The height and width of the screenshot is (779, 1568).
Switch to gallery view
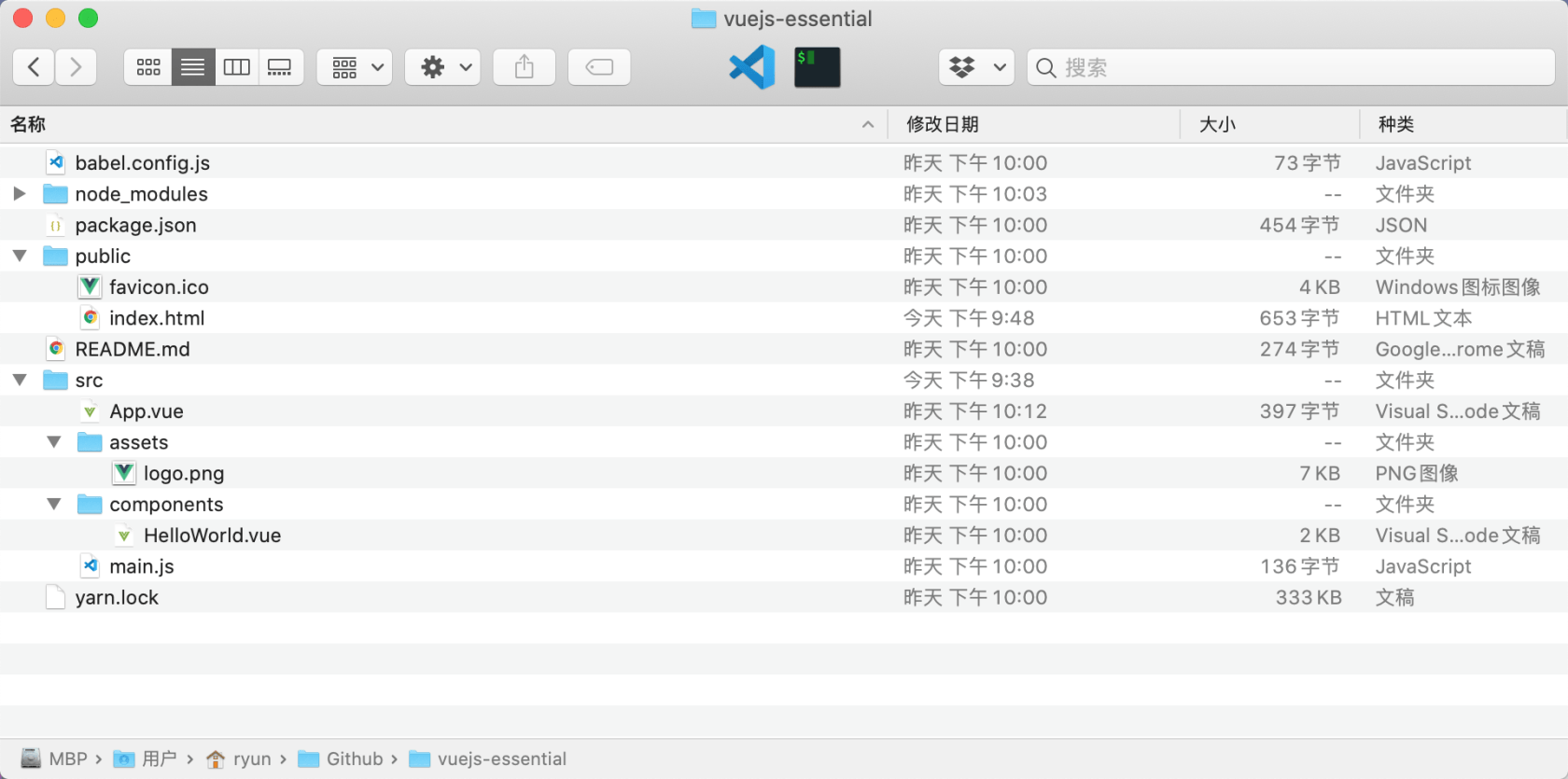pyautogui.click(x=281, y=67)
